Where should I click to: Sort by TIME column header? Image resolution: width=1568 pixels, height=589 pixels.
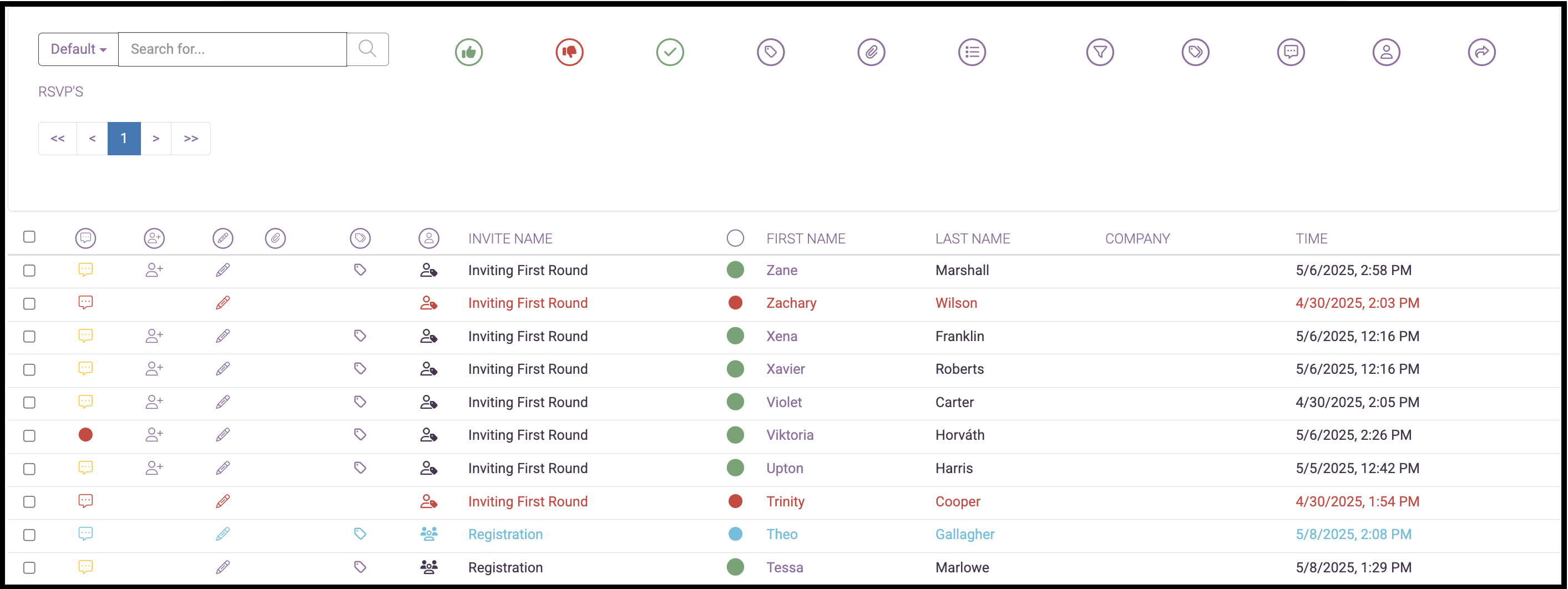pyautogui.click(x=1312, y=238)
